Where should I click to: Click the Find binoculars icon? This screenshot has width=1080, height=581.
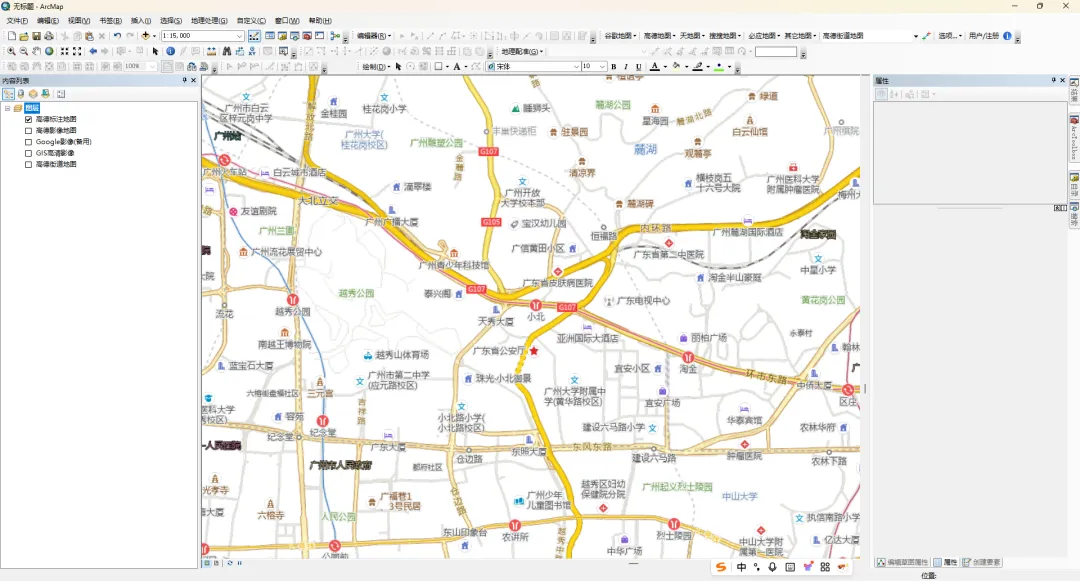[x=227, y=51]
